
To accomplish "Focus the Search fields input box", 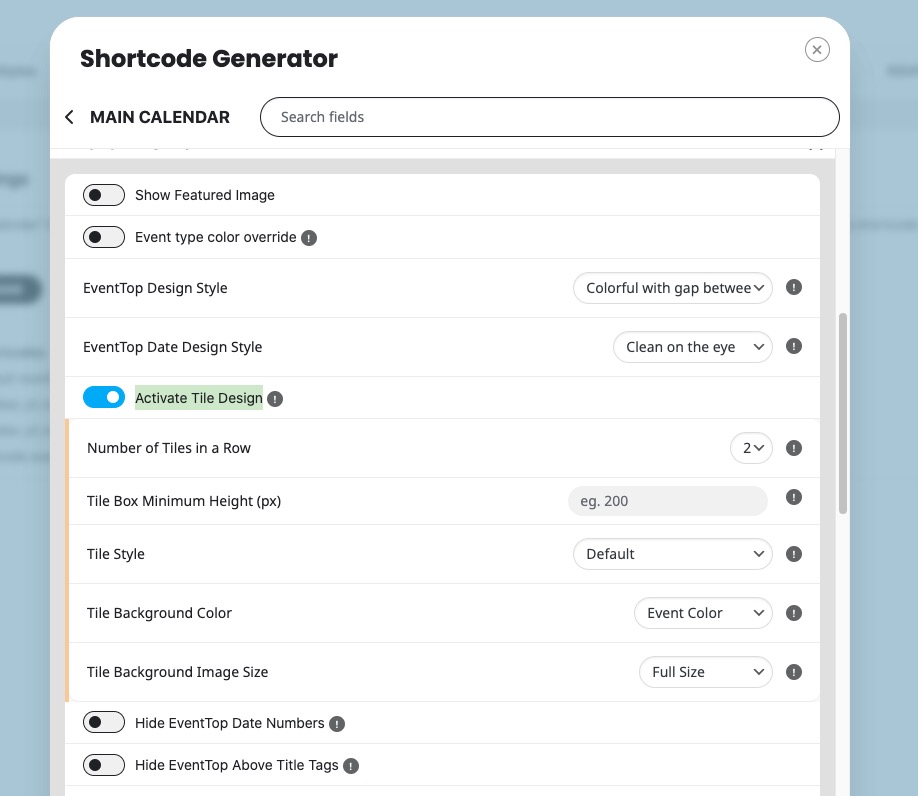I will 550,117.
